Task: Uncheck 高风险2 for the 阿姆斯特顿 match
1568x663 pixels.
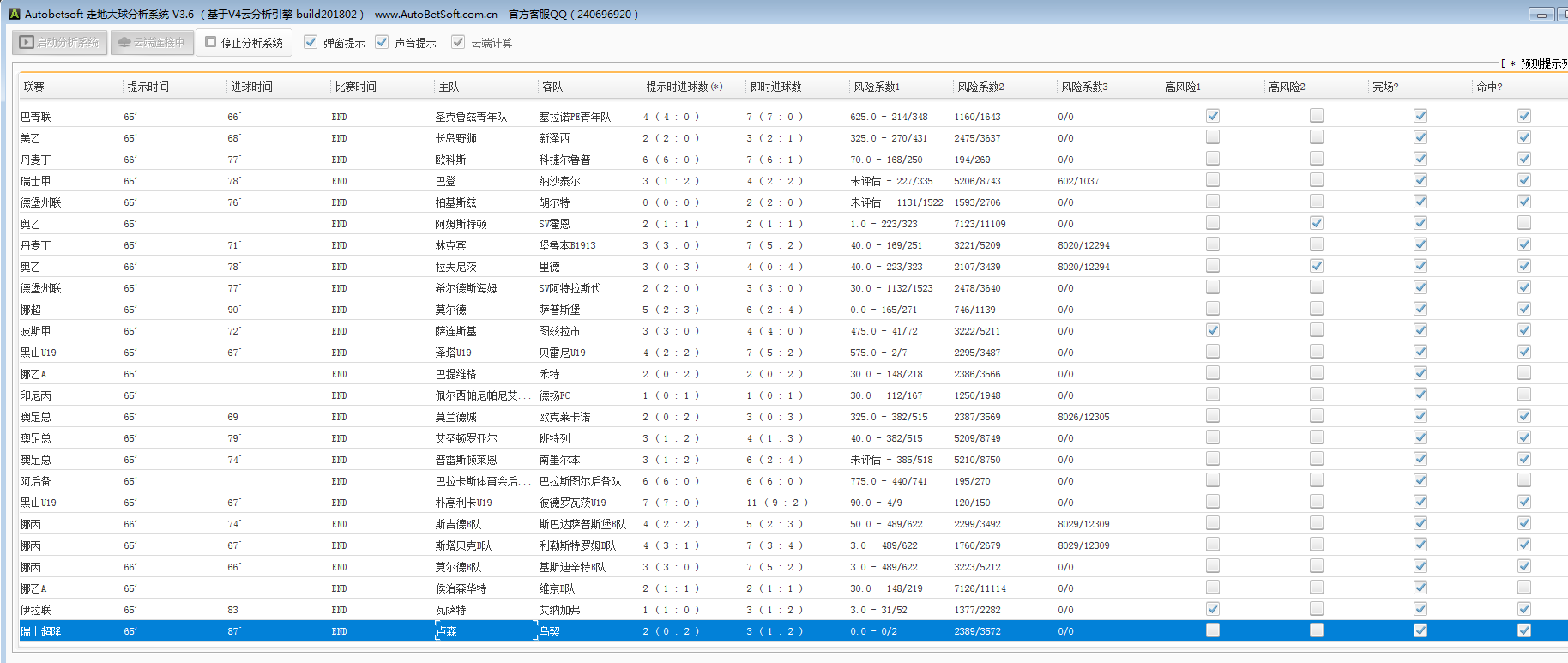Action: click(x=1316, y=223)
